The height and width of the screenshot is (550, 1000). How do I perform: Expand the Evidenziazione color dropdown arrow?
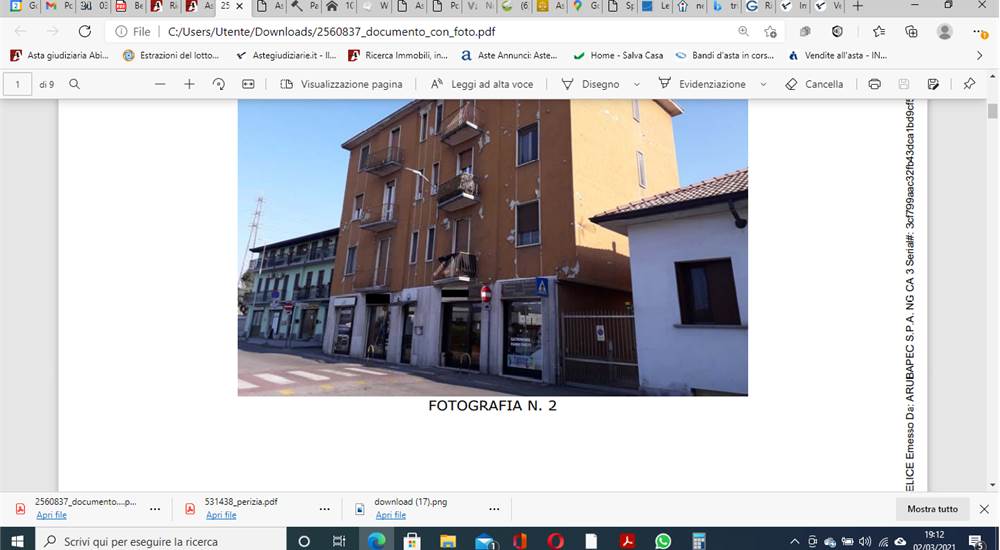click(x=763, y=84)
